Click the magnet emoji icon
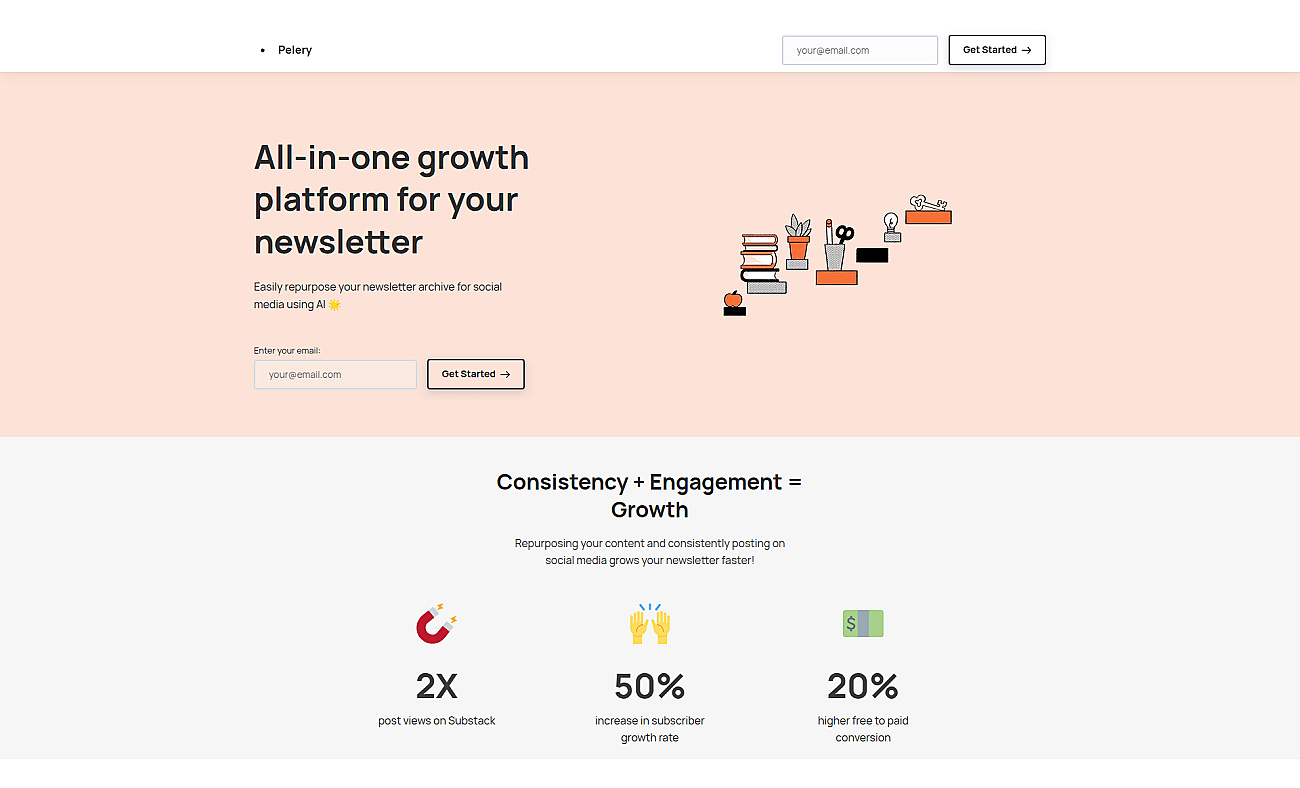 [437, 623]
